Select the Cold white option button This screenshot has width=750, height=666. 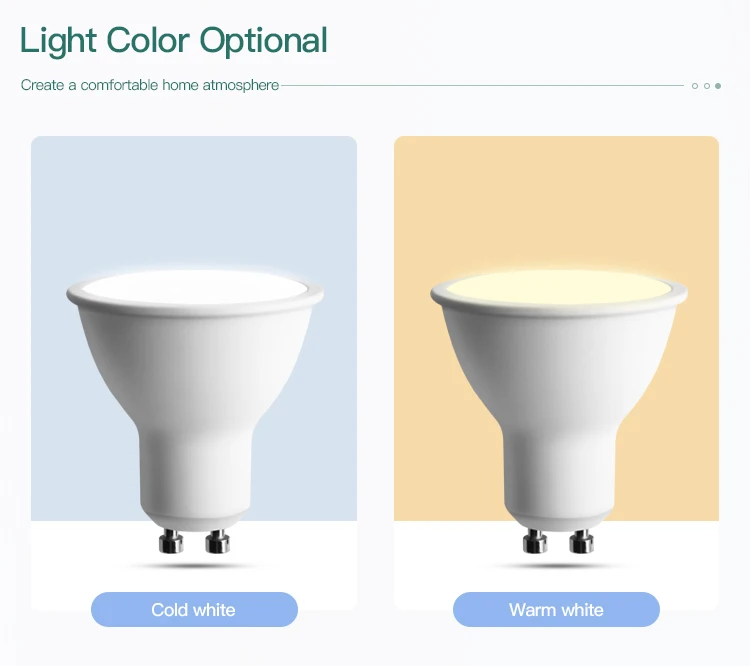point(194,610)
